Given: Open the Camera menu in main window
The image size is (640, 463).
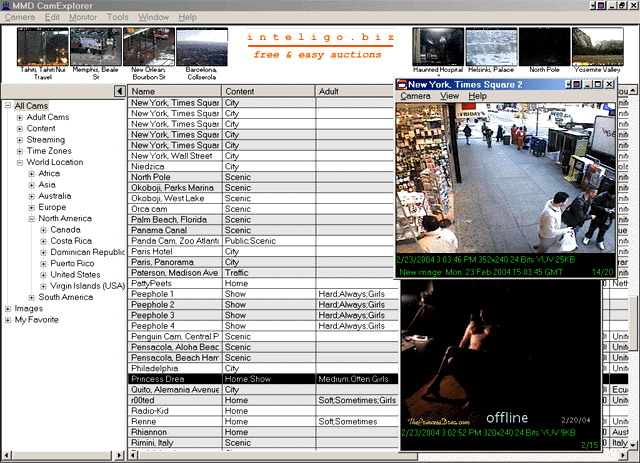Looking at the screenshot, I should point(20,17).
